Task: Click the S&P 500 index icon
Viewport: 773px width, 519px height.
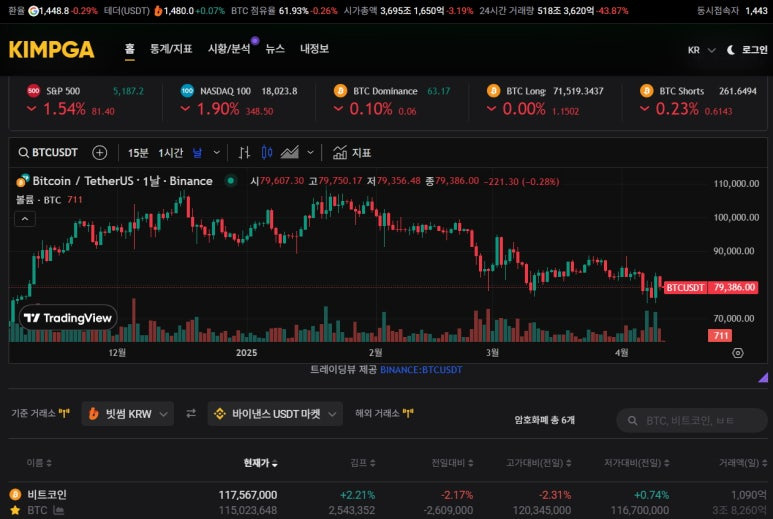Action: pyautogui.click(x=33, y=91)
